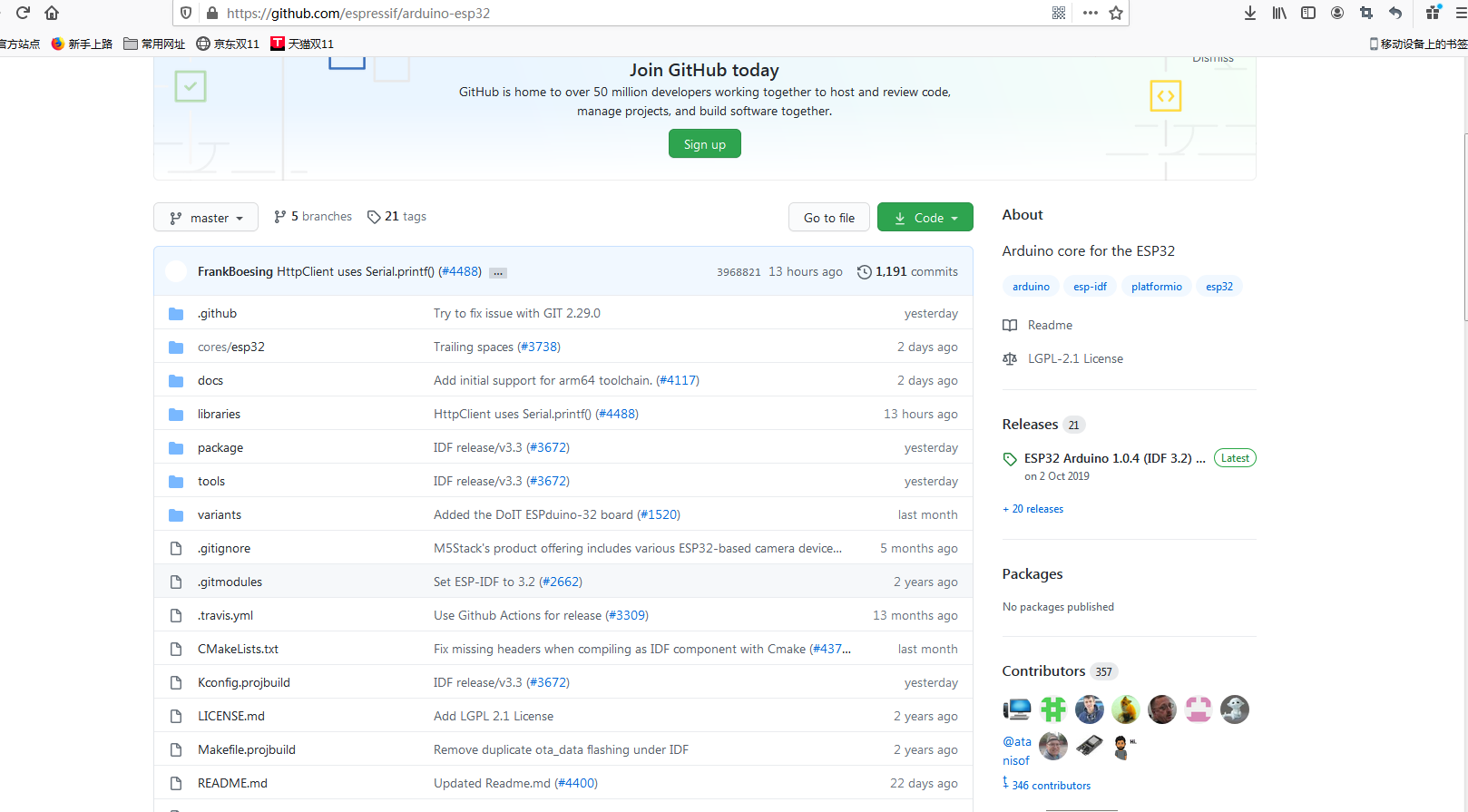View the + 20 releases link
The width and height of the screenshot is (1468, 812).
(x=1032, y=510)
